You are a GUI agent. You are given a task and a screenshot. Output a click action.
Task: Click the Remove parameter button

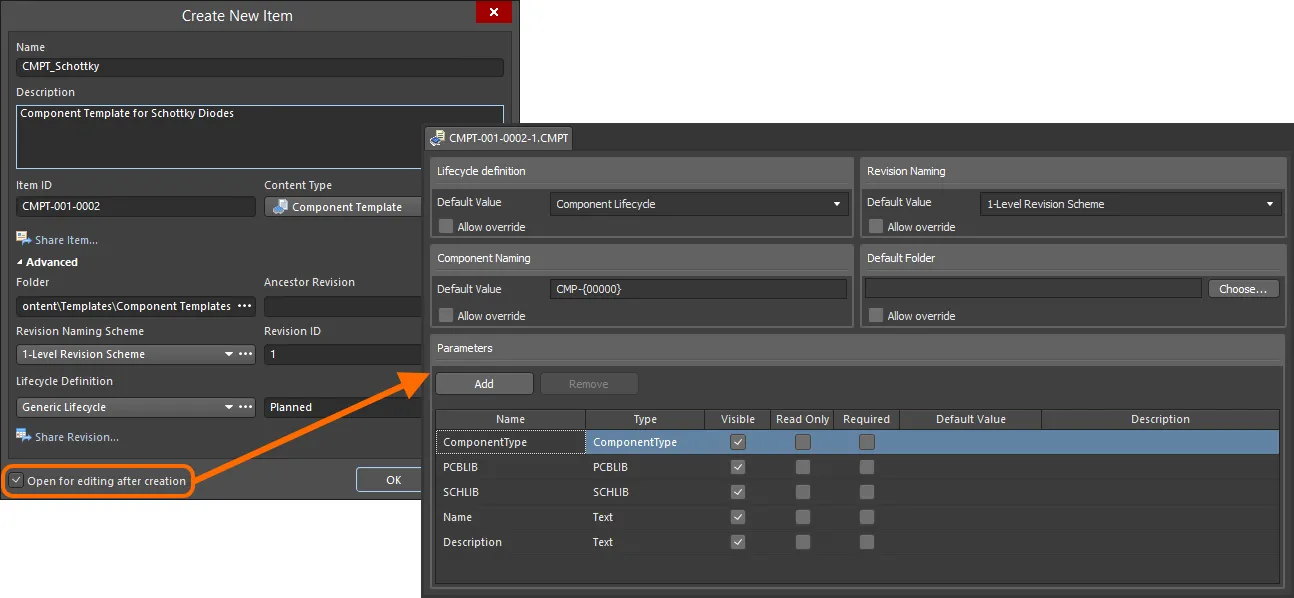click(x=589, y=384)
